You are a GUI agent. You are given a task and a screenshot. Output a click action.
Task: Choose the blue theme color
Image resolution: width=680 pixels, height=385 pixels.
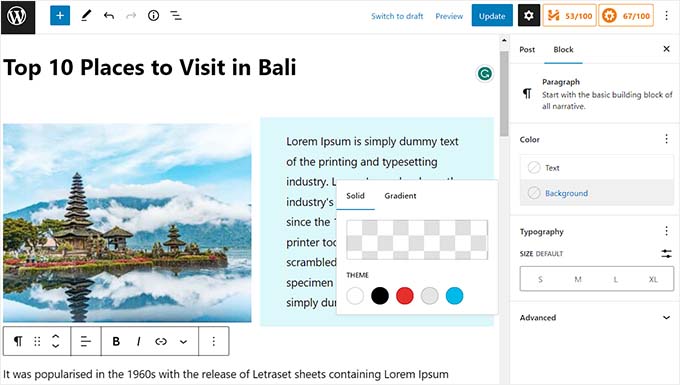pyautogui.click(x=454, y=296)
